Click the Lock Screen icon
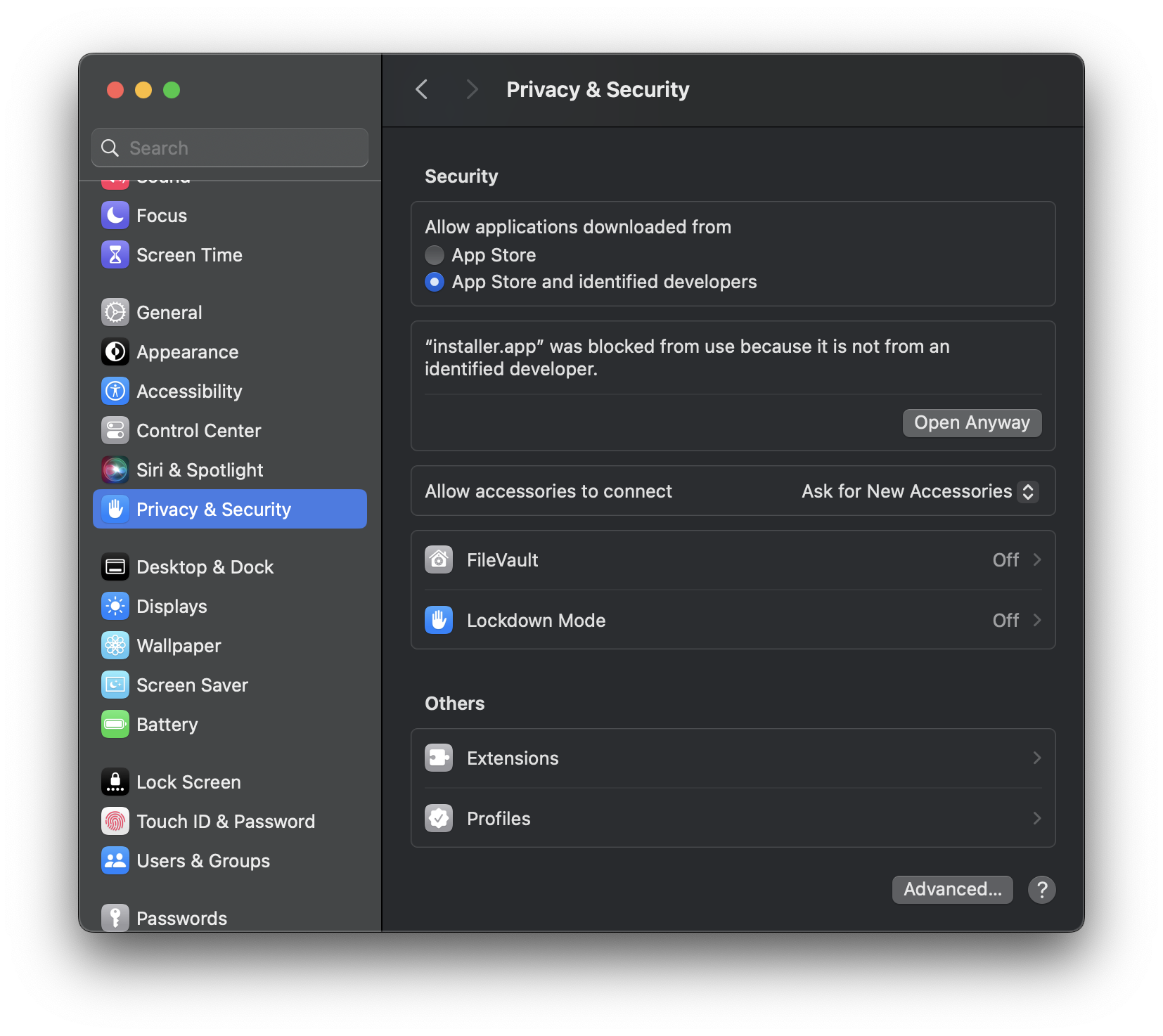 (x=115, y=782)
